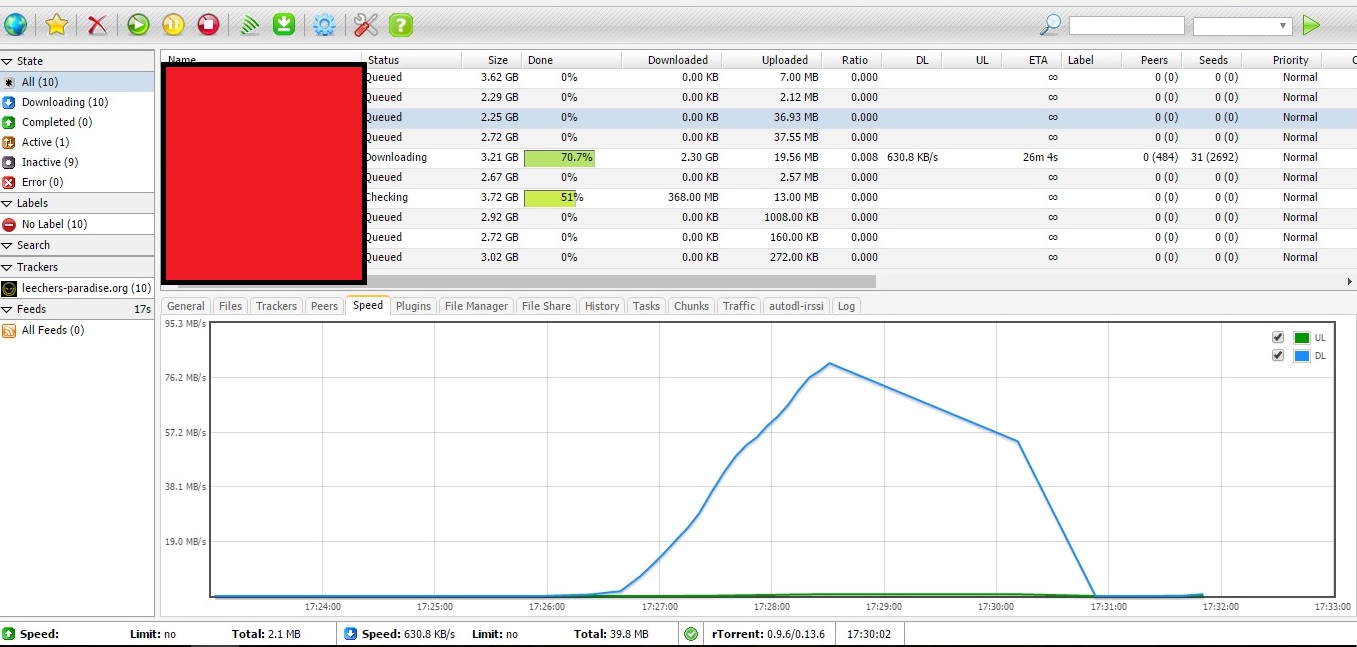This screenshot has height=647, width=1357.
Task: Select the Completed (0) filter
Action: [77, 122]
